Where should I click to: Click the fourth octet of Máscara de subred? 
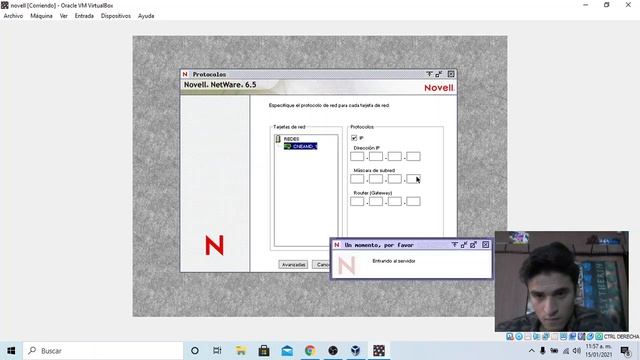pos(413,179)
